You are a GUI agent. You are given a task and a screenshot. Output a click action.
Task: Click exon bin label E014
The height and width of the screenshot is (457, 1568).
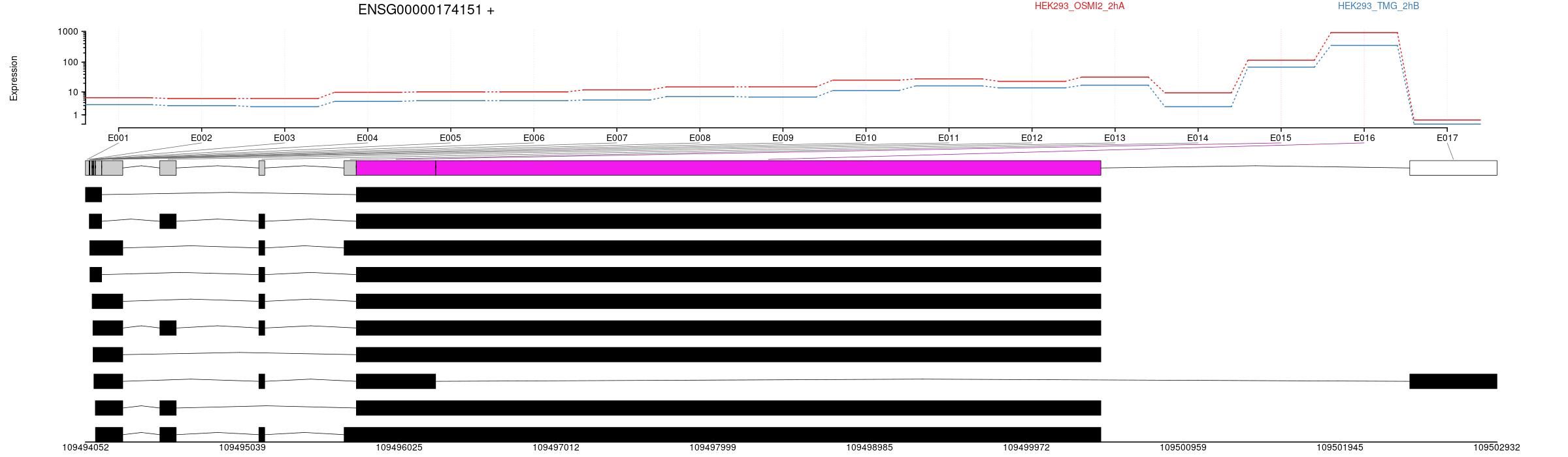pos(1198,138)
